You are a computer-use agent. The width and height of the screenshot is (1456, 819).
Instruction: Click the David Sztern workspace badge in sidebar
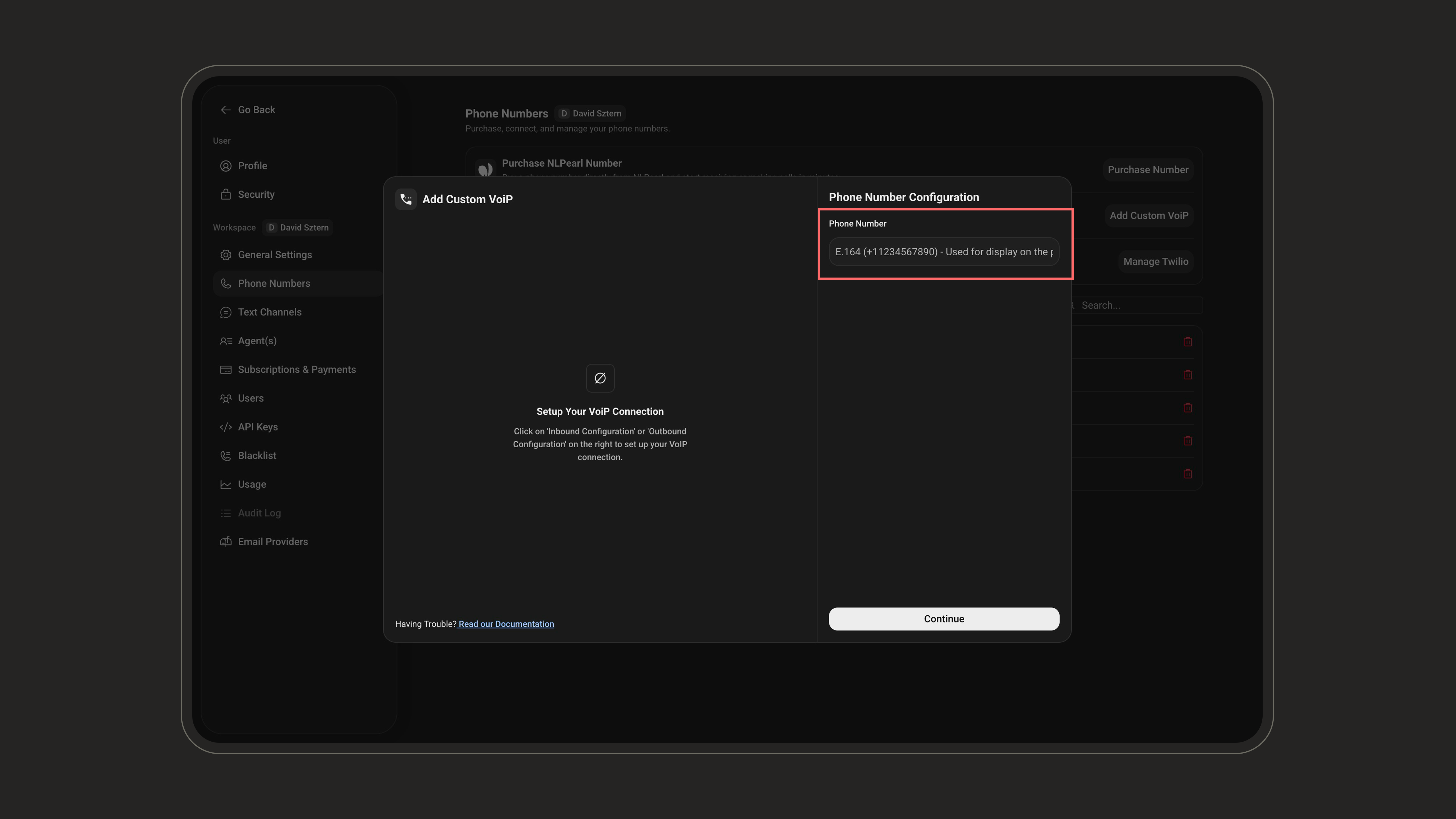coord(298,228)
